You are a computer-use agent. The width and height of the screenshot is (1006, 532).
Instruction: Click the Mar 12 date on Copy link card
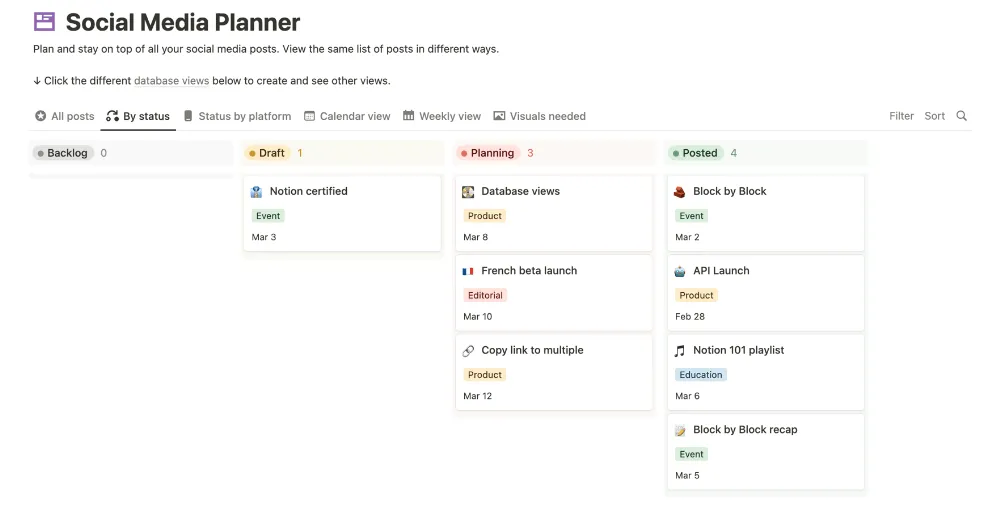point(478,397)
